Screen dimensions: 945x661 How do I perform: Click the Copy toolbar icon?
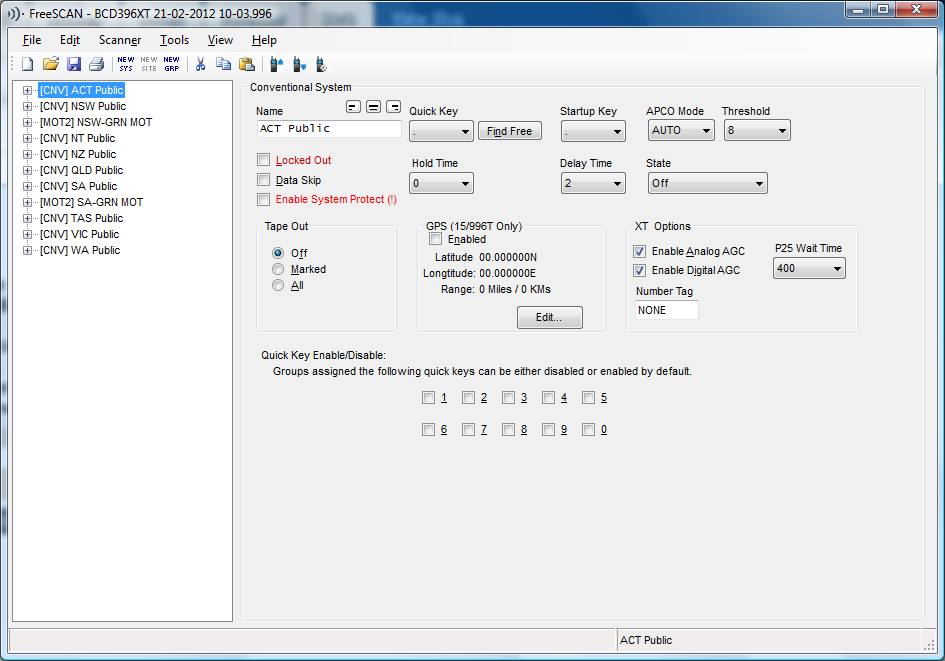223,63
